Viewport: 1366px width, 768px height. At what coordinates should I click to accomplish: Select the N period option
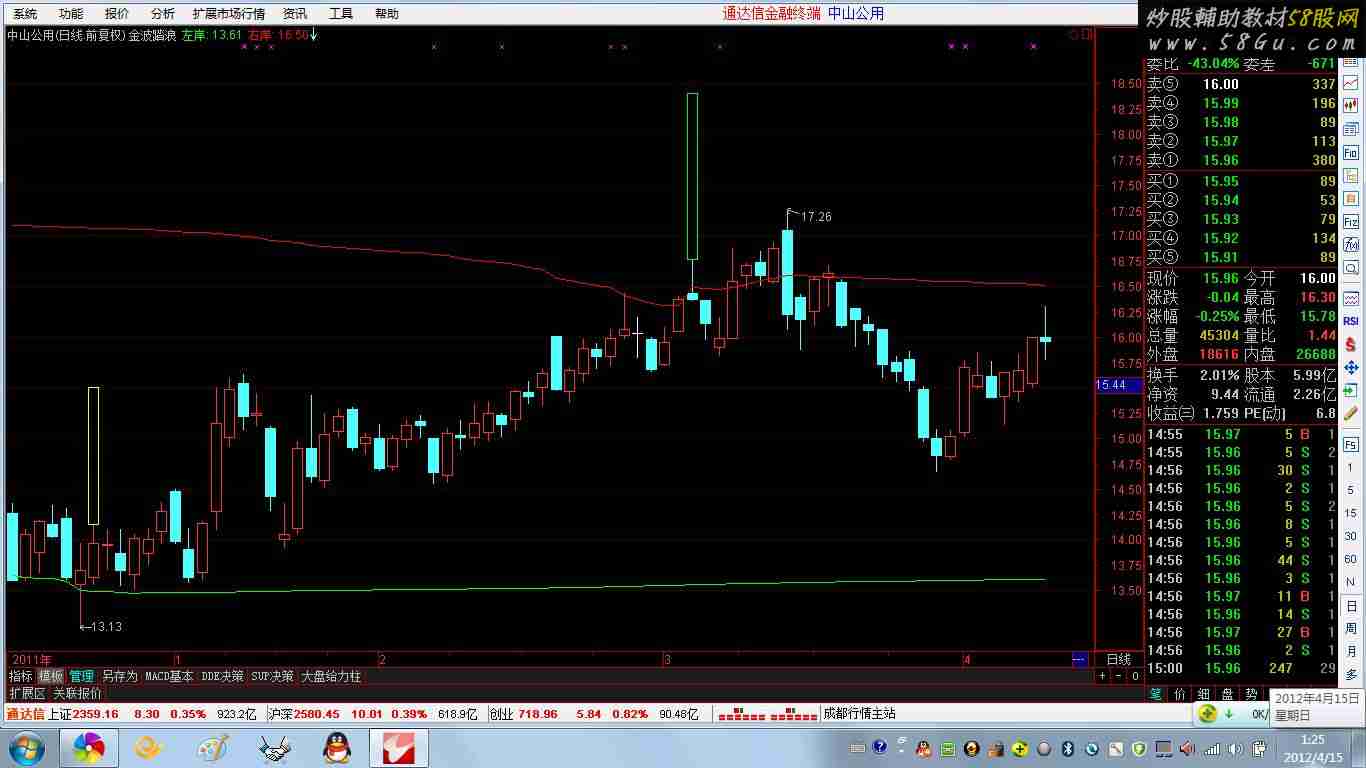pyautogui.click(x=1351, y=582)
